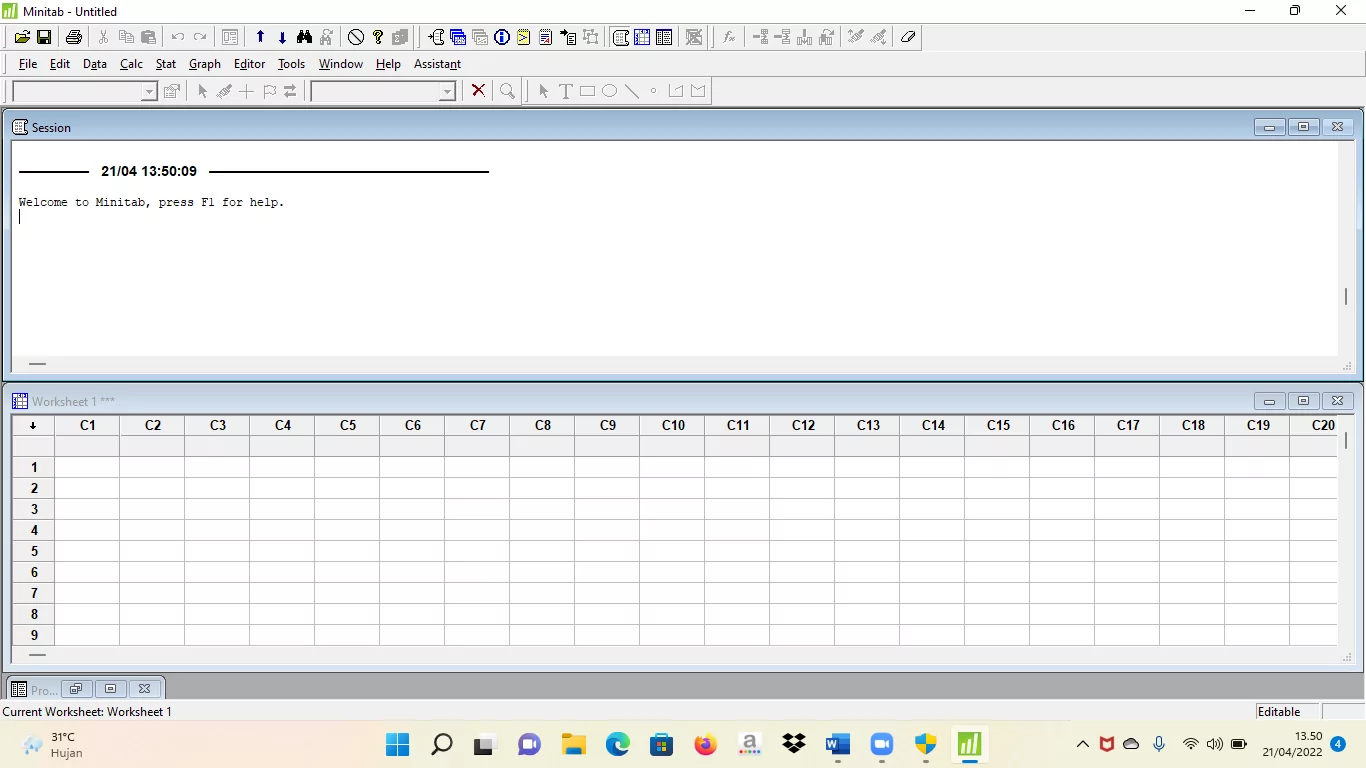Open the Editor menu
Image resolution: width=1366 pixels, height=768 pixels.
tap(250, 64)
